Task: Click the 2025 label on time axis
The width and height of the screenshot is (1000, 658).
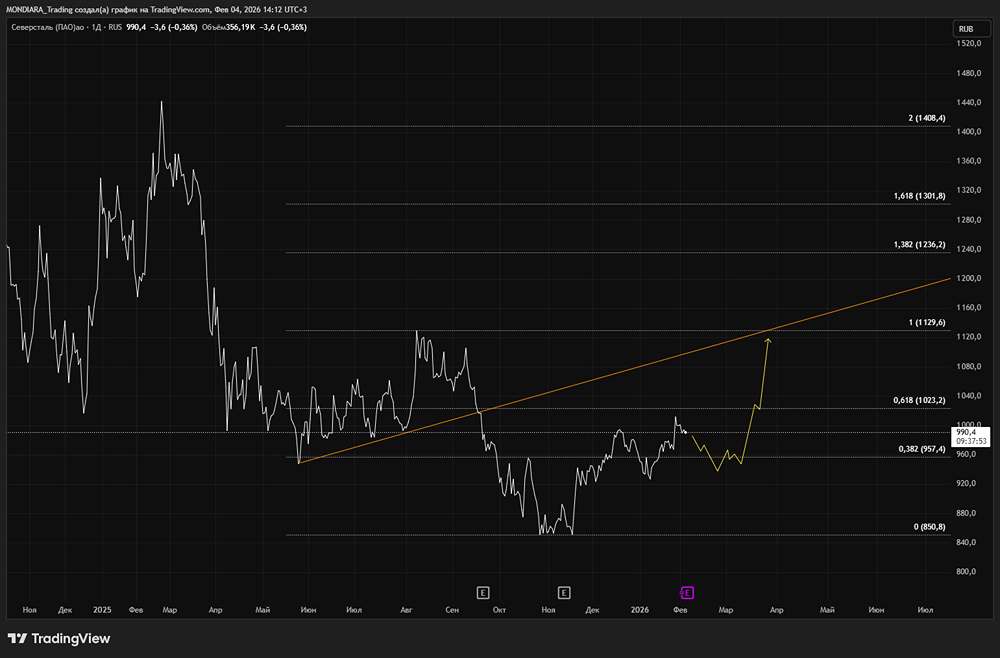Action: 102,608
